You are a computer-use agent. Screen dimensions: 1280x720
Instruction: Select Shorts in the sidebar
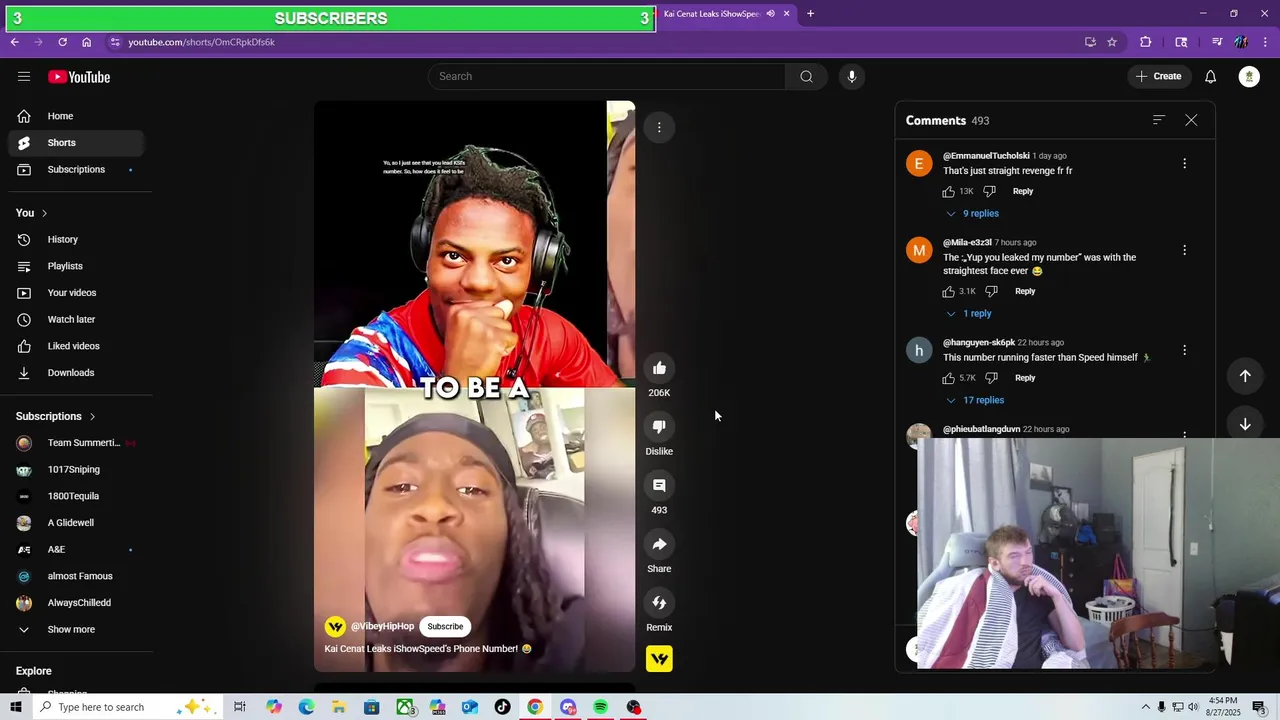(x=76, y=143)
